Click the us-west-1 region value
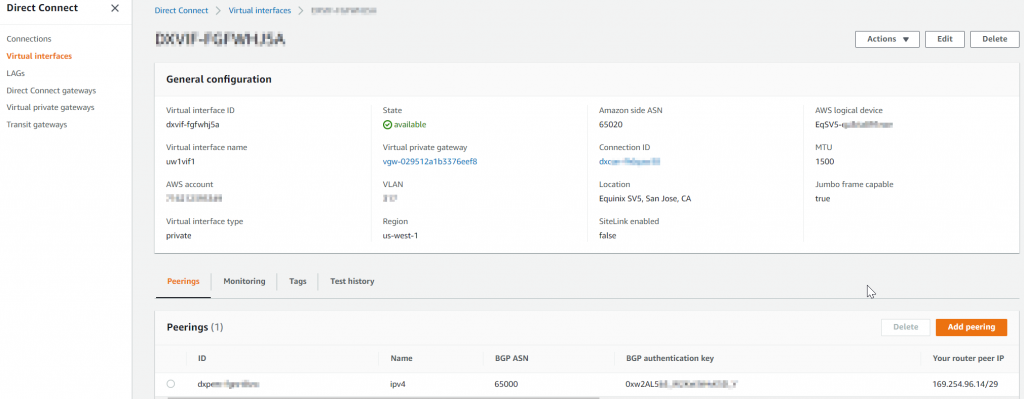The width and height of the screenshot is (1024, 399). (400, 235)
